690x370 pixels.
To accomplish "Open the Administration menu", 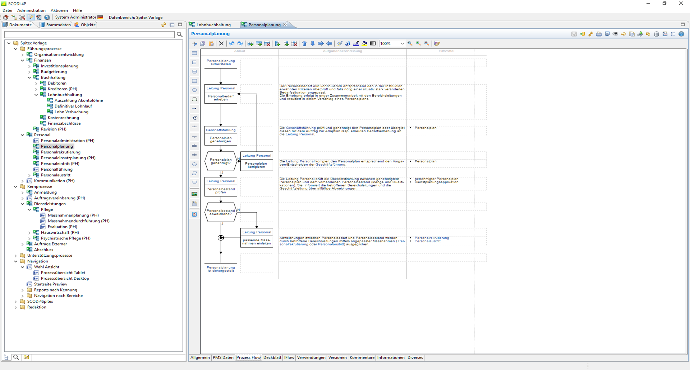I will coord(31,10).
